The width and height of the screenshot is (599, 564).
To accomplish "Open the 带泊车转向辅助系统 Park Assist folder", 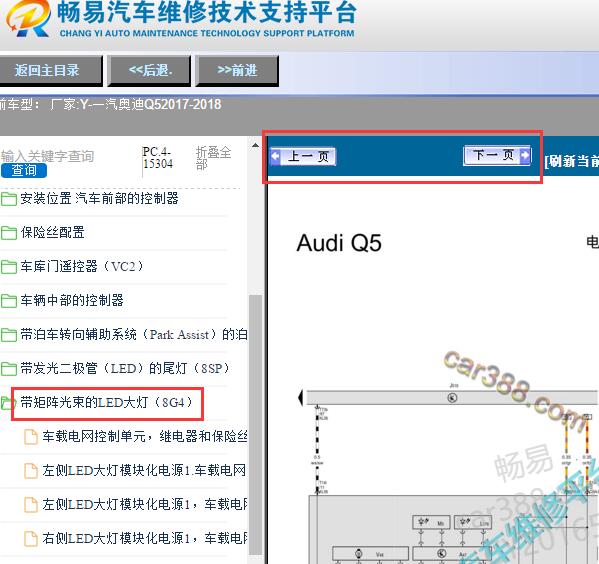I will tap(134, 334).
